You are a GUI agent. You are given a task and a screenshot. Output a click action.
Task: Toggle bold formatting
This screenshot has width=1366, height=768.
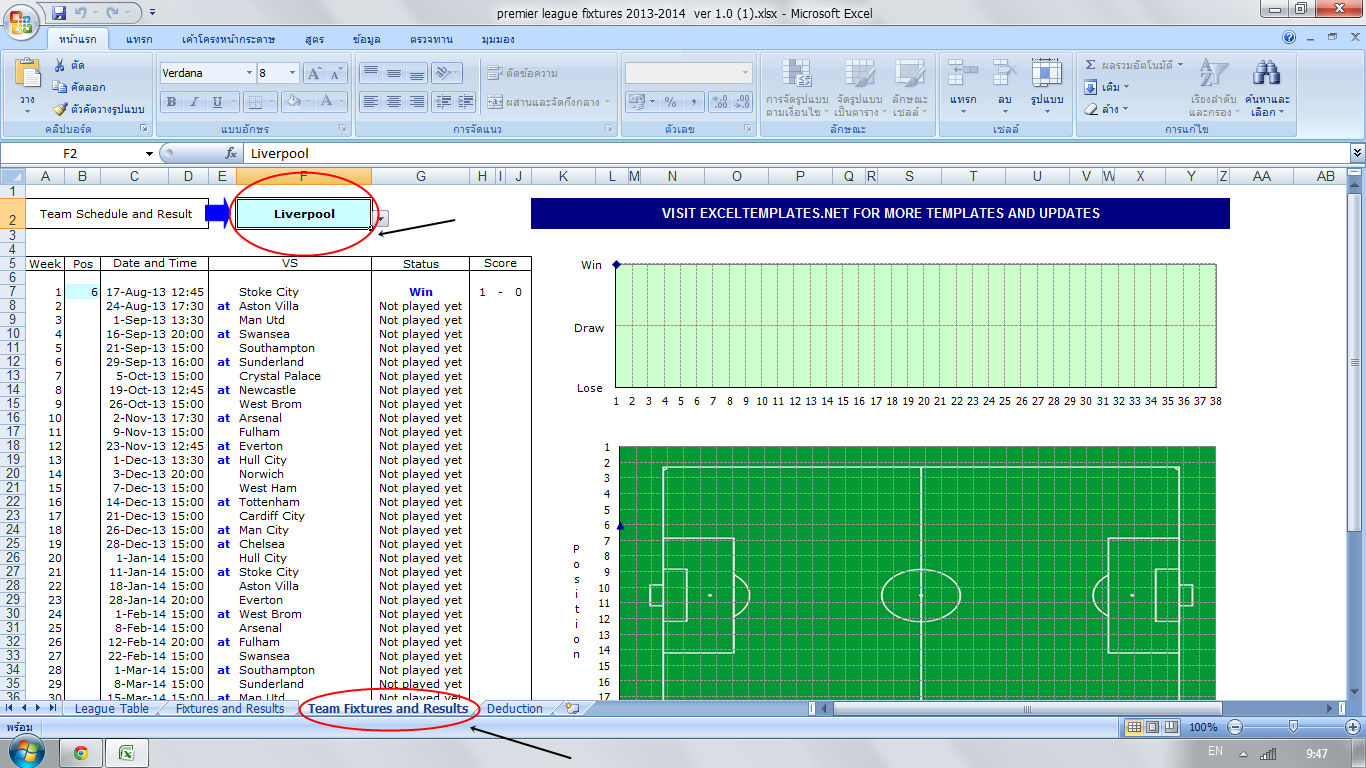tap(171, 101)
